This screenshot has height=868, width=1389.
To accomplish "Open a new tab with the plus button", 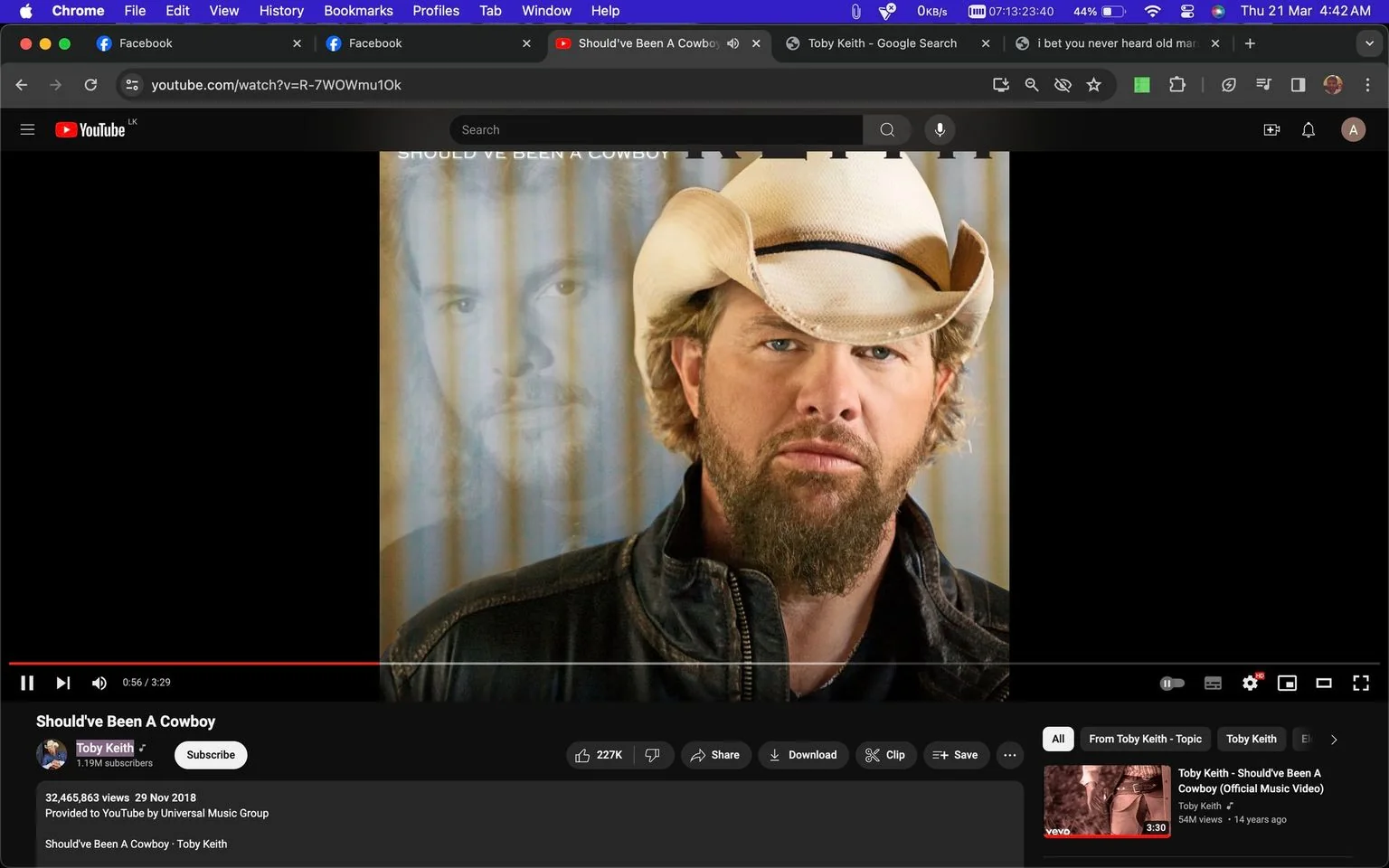I will (x=1250, y=43).
